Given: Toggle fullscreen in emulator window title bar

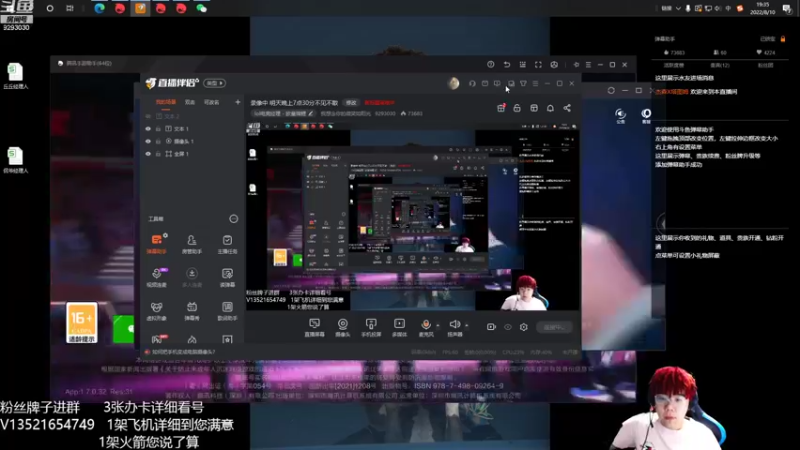Looking at the screenshot, I should point(538,65).
